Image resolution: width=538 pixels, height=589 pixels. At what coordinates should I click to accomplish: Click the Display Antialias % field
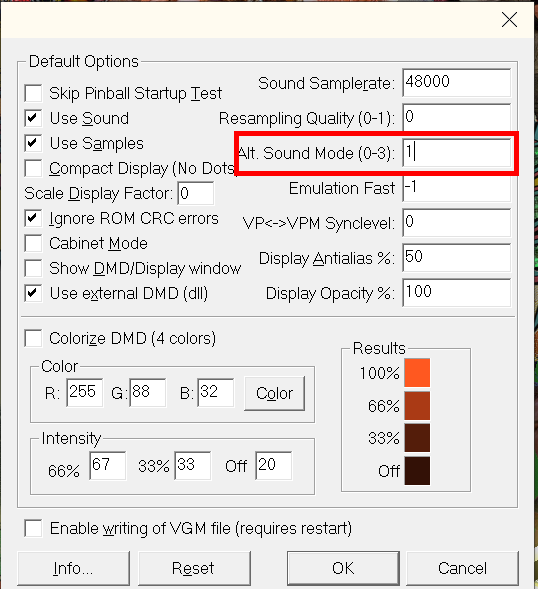click(456, 257)
